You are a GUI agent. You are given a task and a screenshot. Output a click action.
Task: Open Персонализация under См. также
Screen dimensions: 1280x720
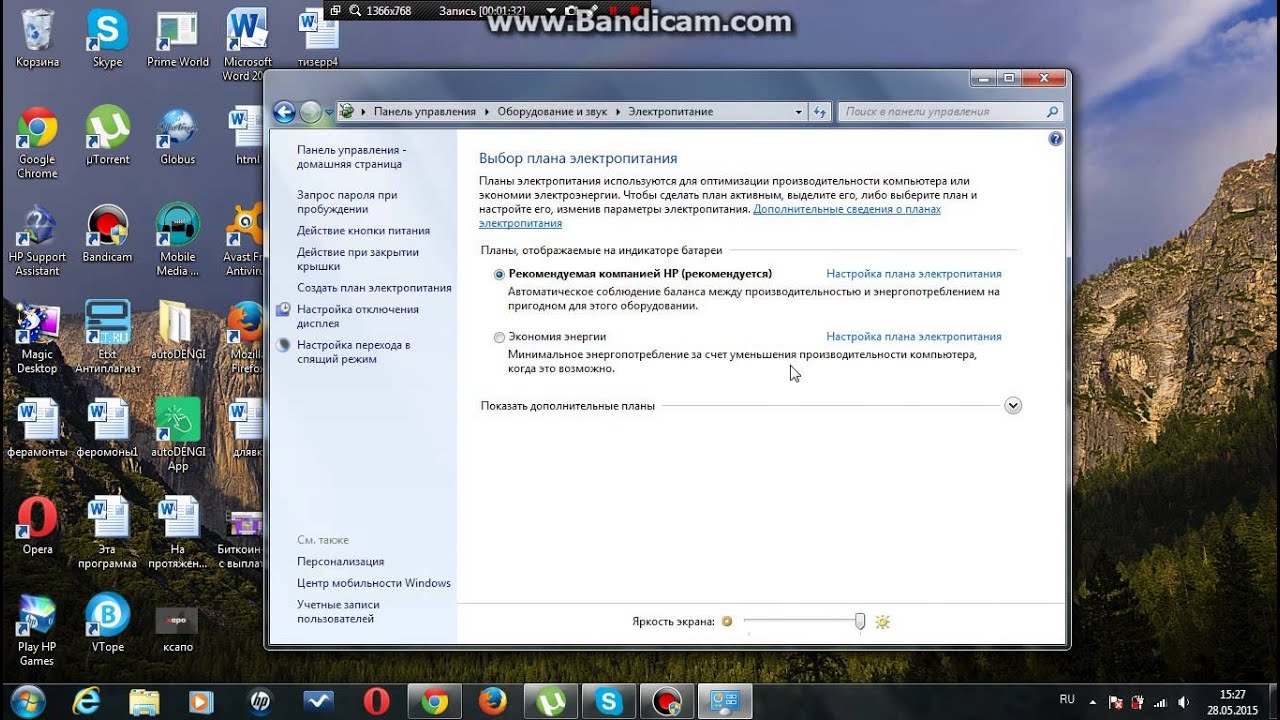coord(340,562)
